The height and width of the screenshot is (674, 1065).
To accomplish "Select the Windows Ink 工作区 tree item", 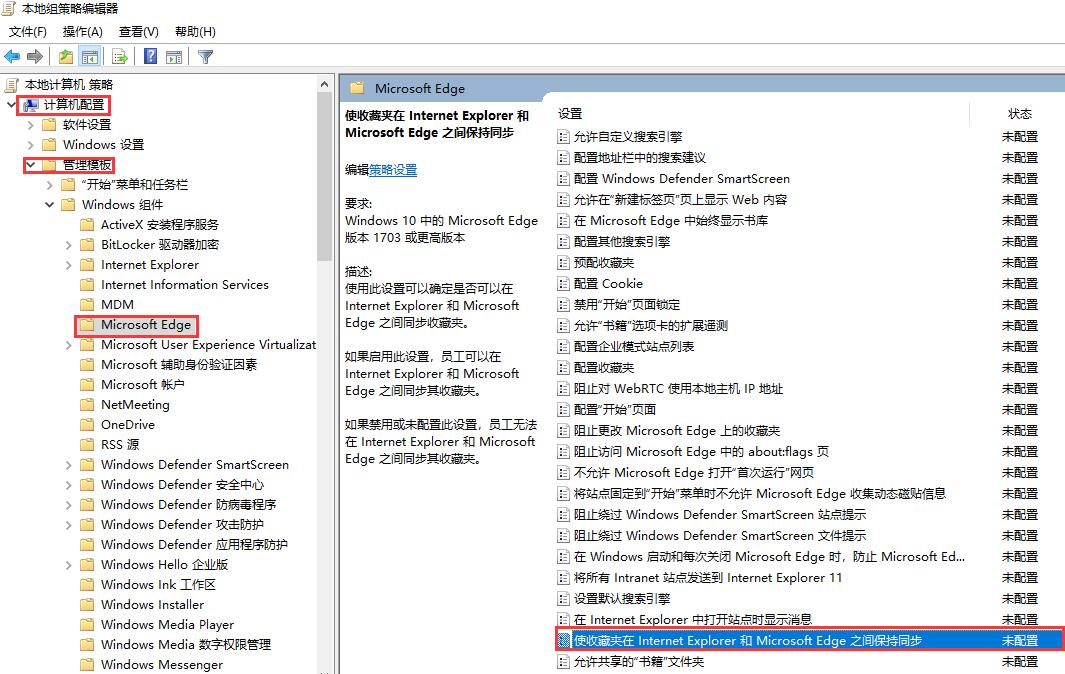I will click(158, 584).
